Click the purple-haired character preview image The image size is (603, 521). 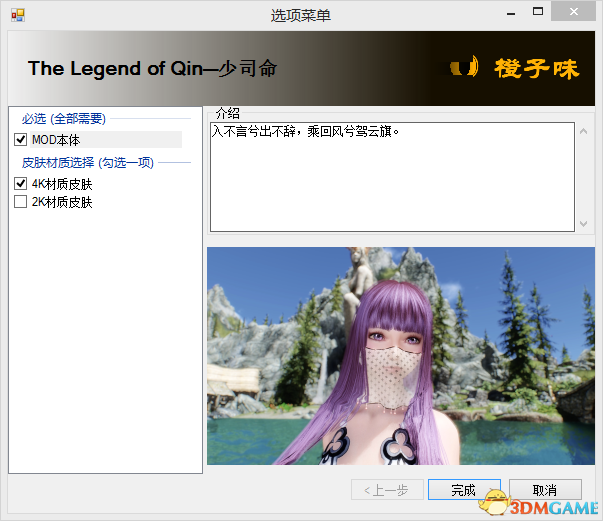coord(401,356)
